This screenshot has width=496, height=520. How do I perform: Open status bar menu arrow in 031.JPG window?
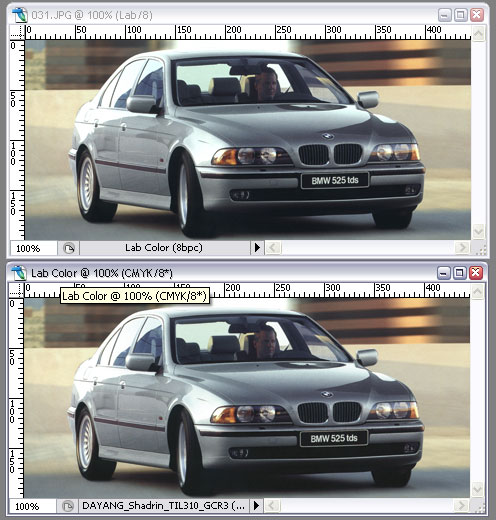coord(257,248)
